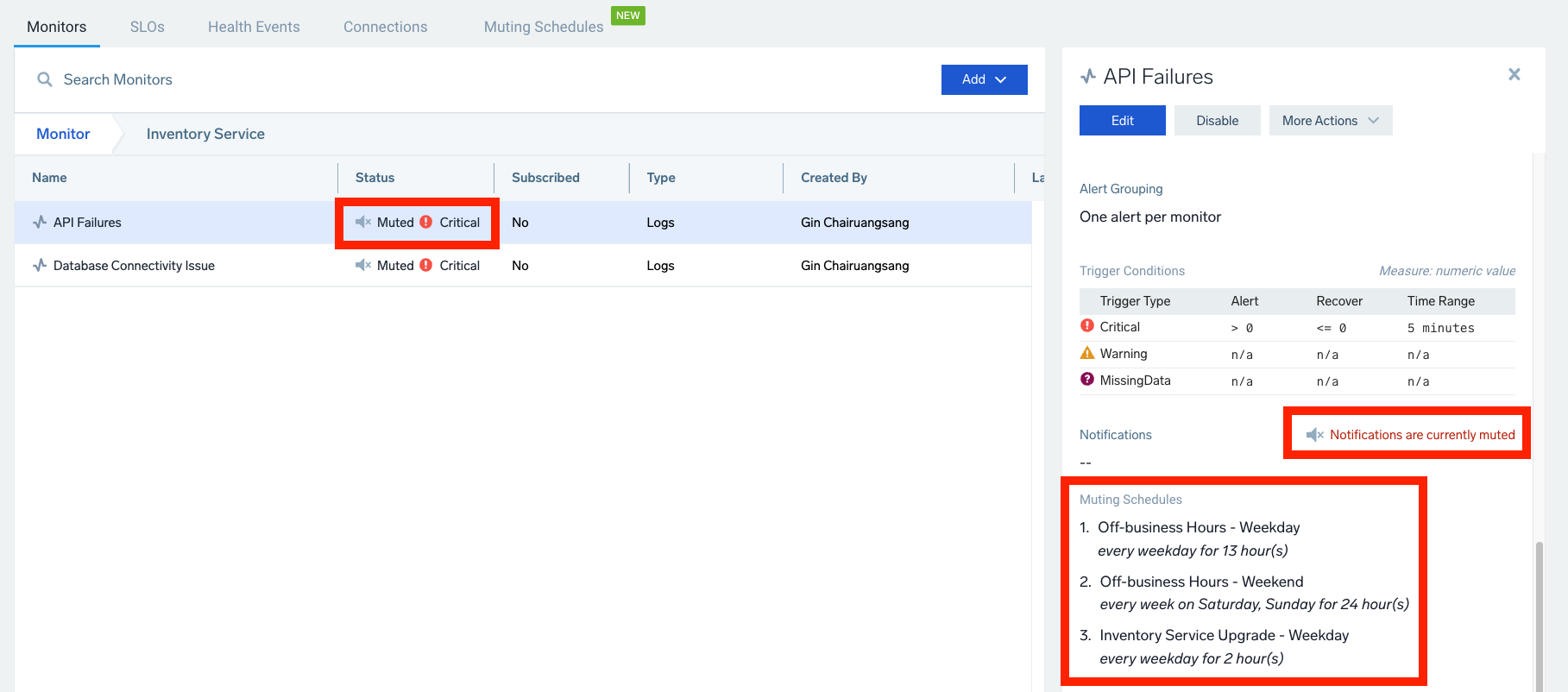Viewport: 1568px width, 692px height.
Task: Click the Status column header
Action: point(375,178)
